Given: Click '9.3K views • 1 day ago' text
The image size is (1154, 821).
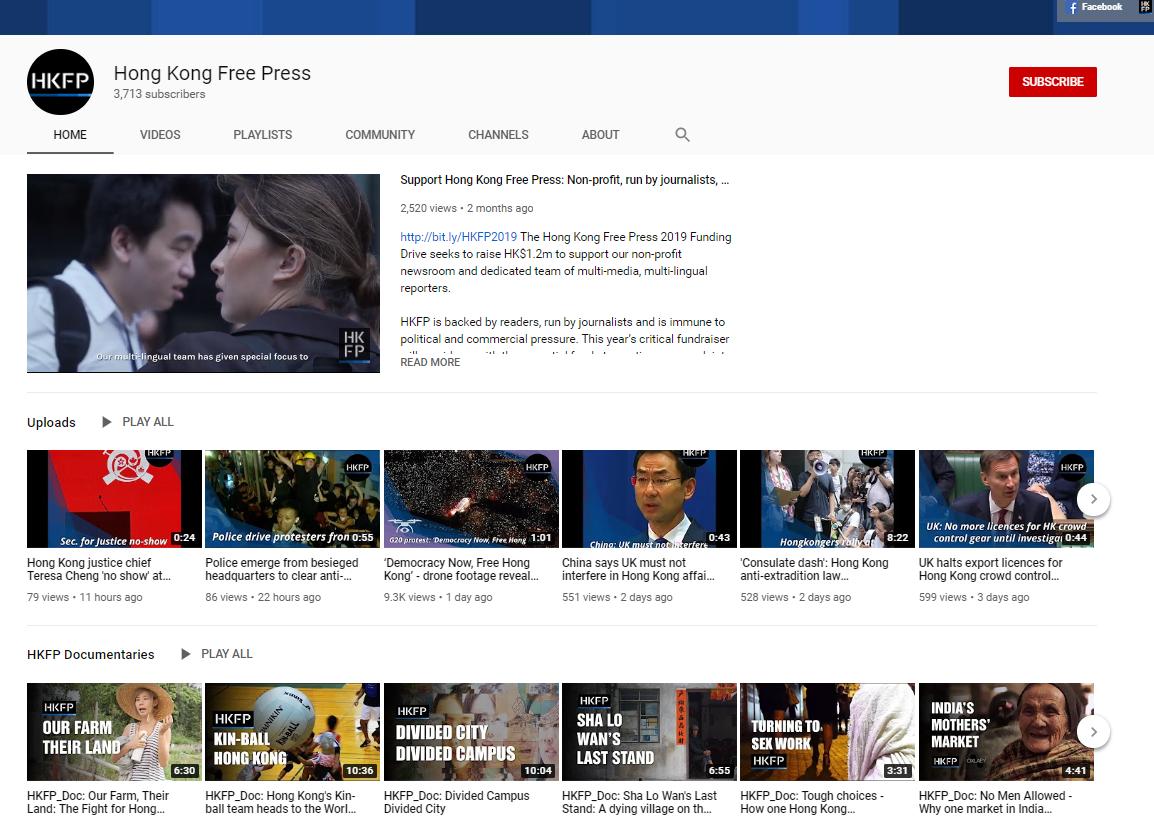Looking at the screenshot, I should point(438,597).
